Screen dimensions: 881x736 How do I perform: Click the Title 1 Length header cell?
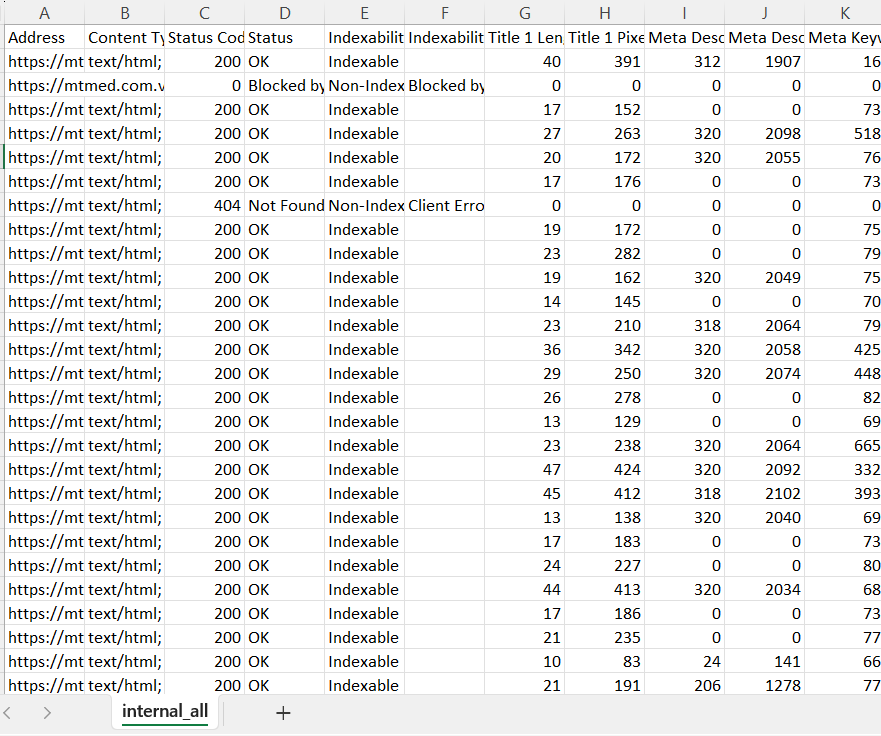coord(524,37)
